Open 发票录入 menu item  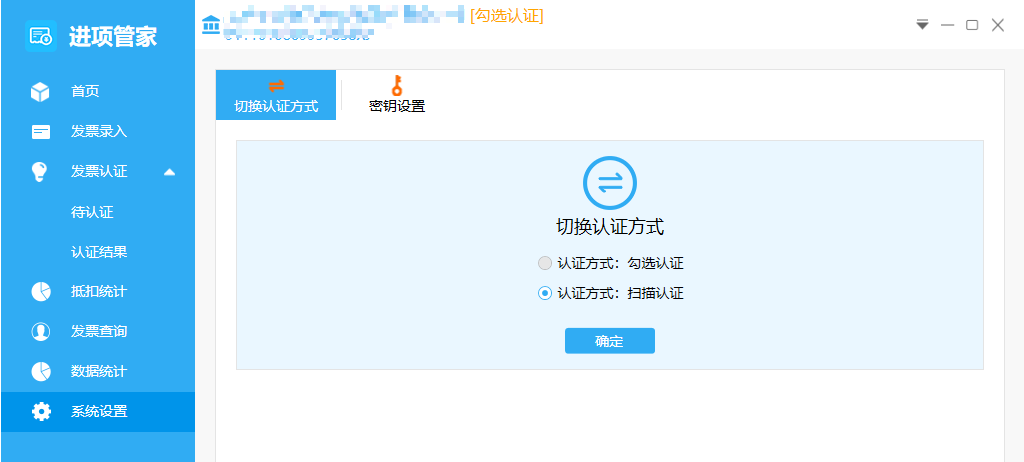pyautogui.click(x=98, y=132)
